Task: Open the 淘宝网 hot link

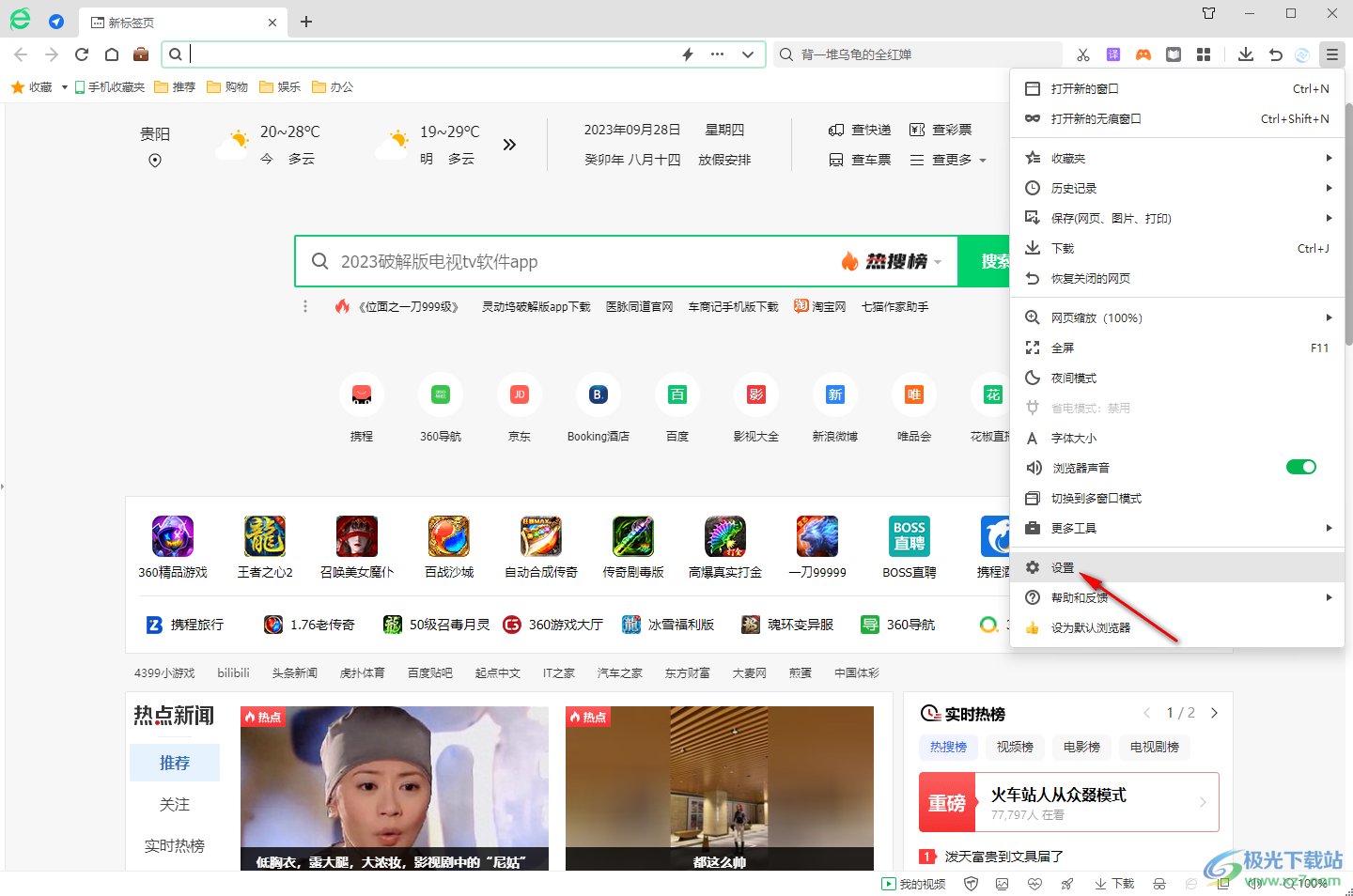Action: tap(820, 306)
